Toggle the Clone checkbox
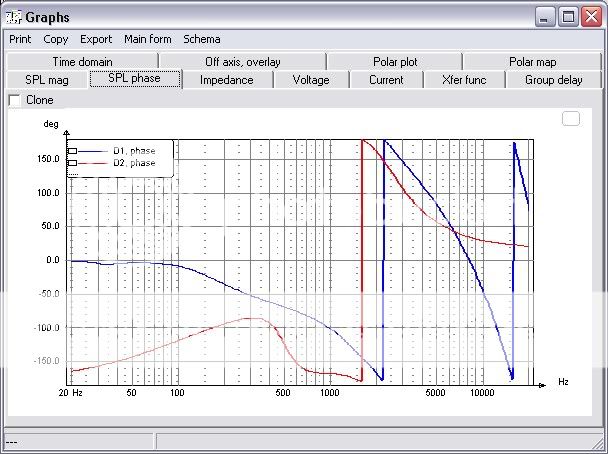Screen dimensions: 608x454 click(x=14, y=100)
